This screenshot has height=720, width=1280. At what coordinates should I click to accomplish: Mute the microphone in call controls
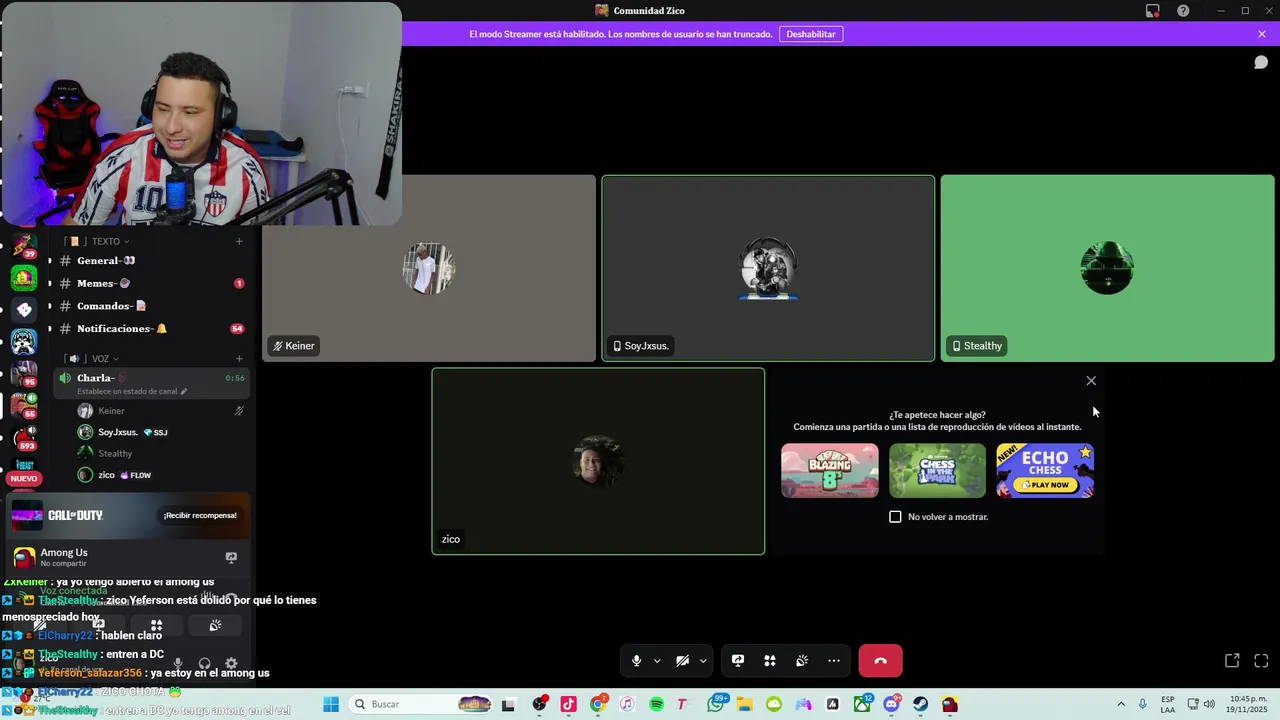pos(636,661)
